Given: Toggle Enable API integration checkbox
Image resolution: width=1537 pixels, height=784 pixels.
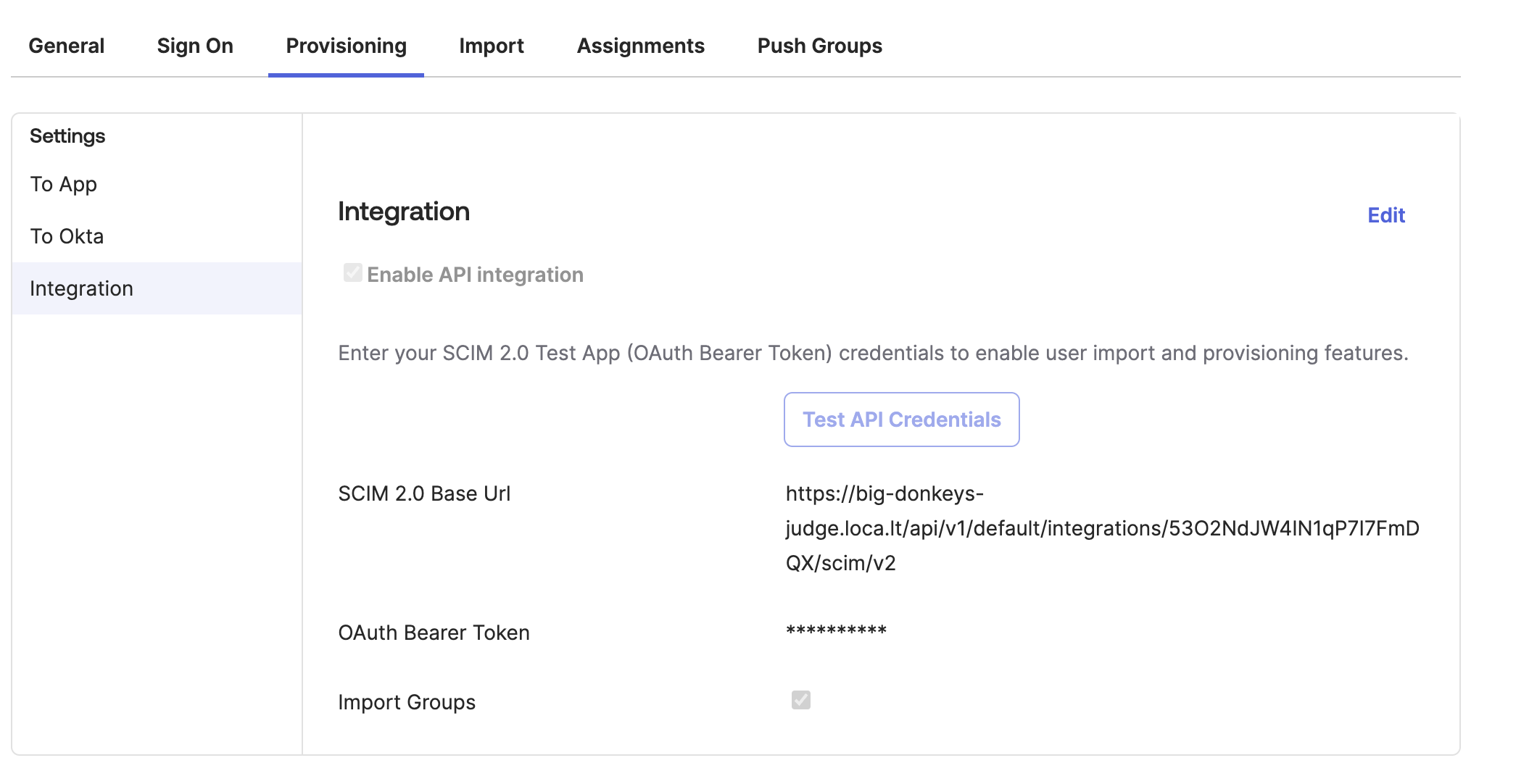Looking at the screenshot, I should pyautogui.click(x=353, y=273).
